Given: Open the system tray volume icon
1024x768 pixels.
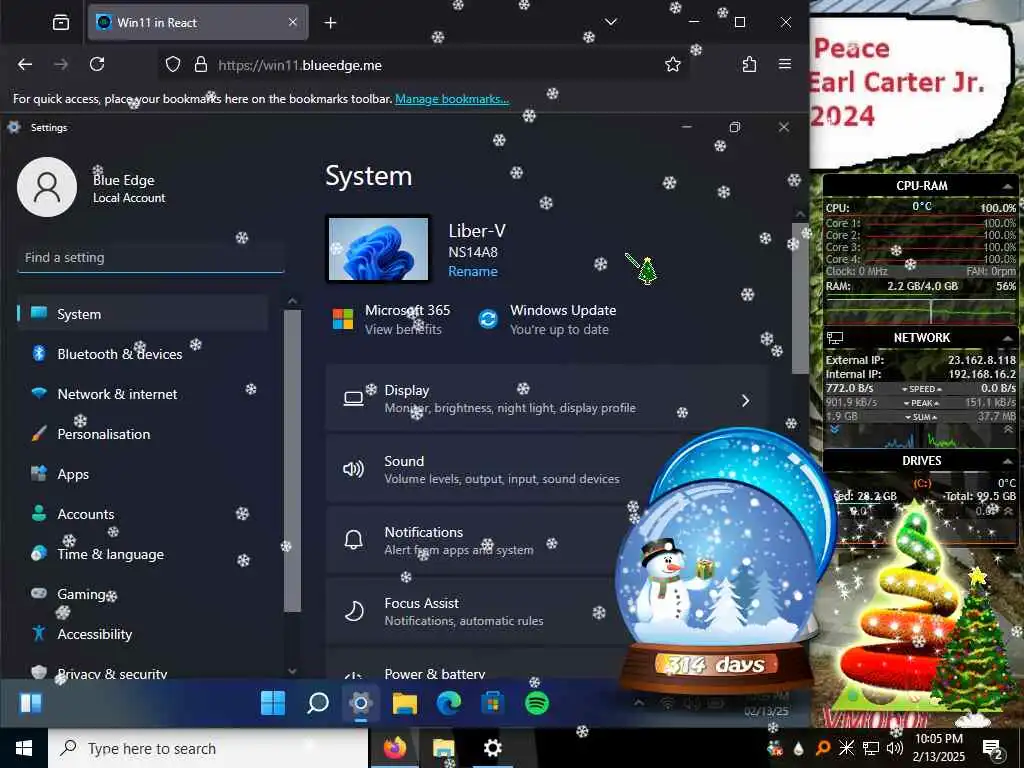Looking at the screenshot, I should [895, 748].
